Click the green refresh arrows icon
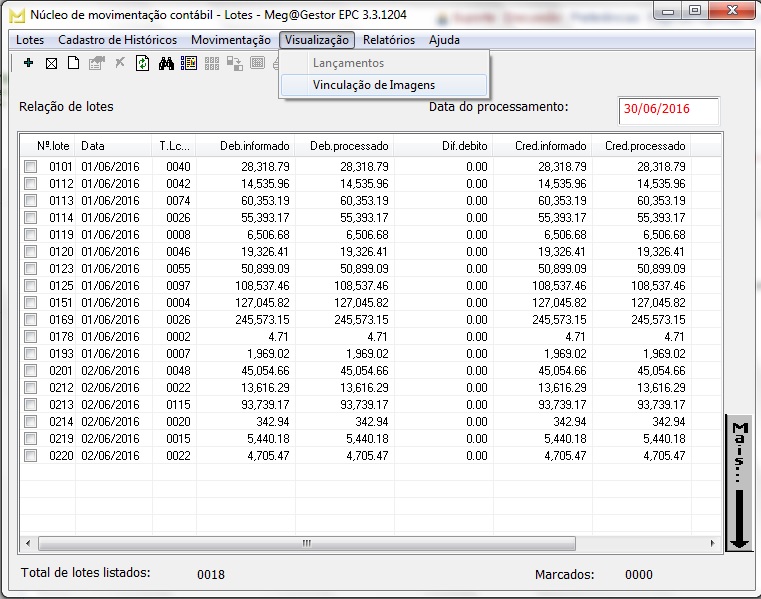This screenshot has height=599, width=761. click(142, 63)
